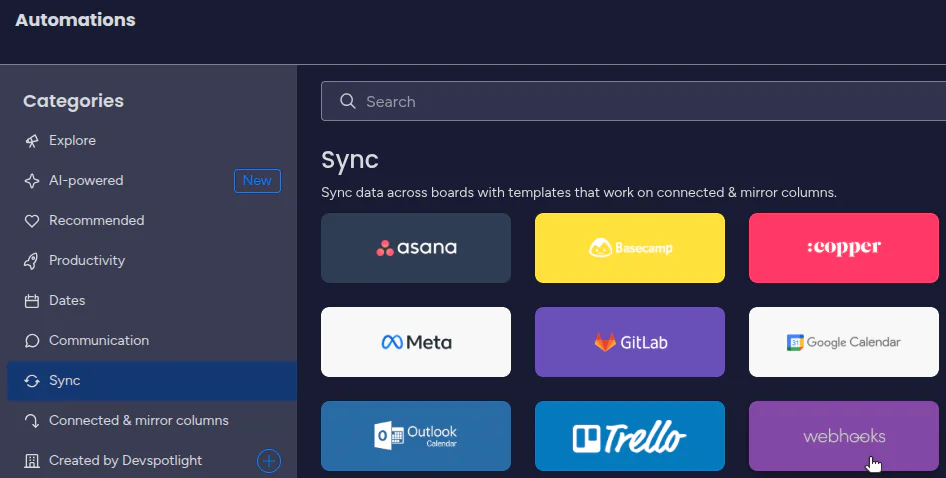946x478 pixels.
Task: Click the Created by Devspotlight building icon
Action: [31, 461]
